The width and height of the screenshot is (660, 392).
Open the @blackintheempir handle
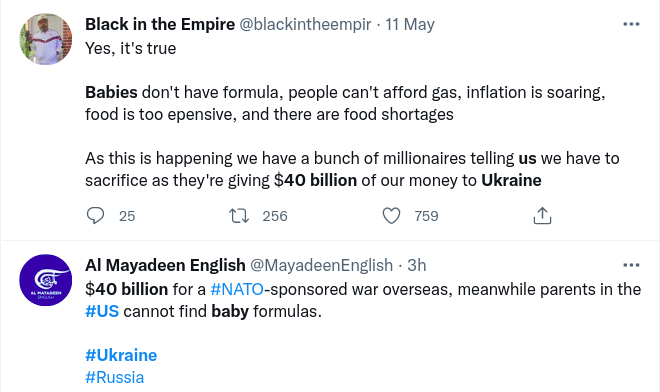pyautogui.click(x=305, y=24)
